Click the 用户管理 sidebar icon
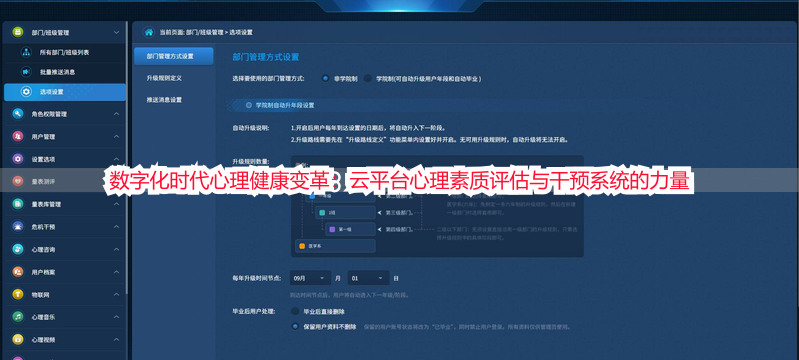Image resolution: width=799 pixels, height=360 pixels. coord(18,137)
